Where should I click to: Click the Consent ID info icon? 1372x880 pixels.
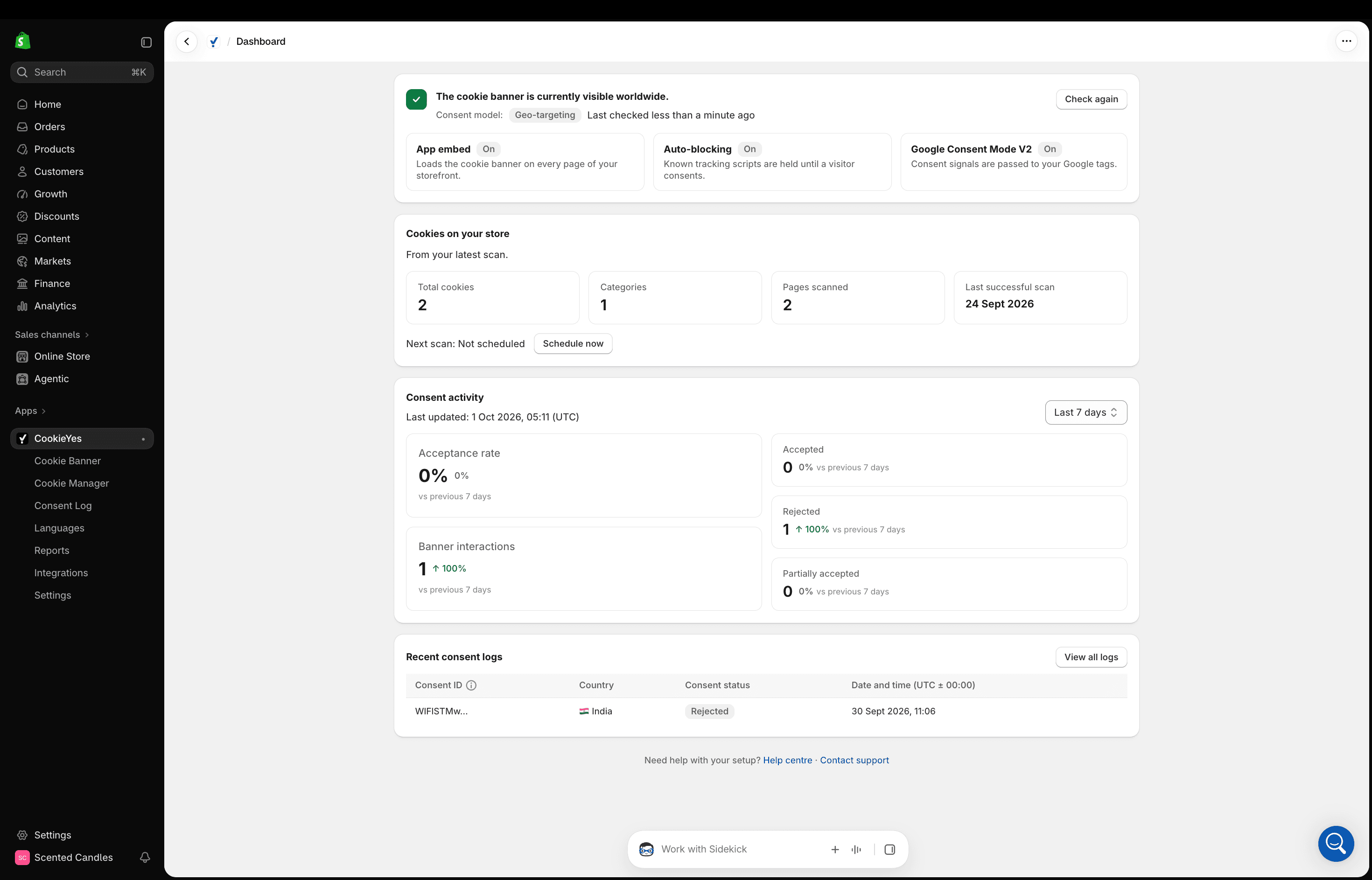471,685
